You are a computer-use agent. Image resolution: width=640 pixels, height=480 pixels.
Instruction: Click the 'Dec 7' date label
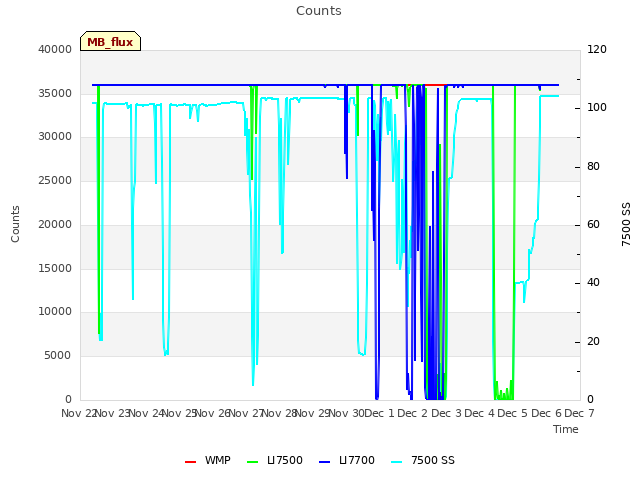(579, 413)
